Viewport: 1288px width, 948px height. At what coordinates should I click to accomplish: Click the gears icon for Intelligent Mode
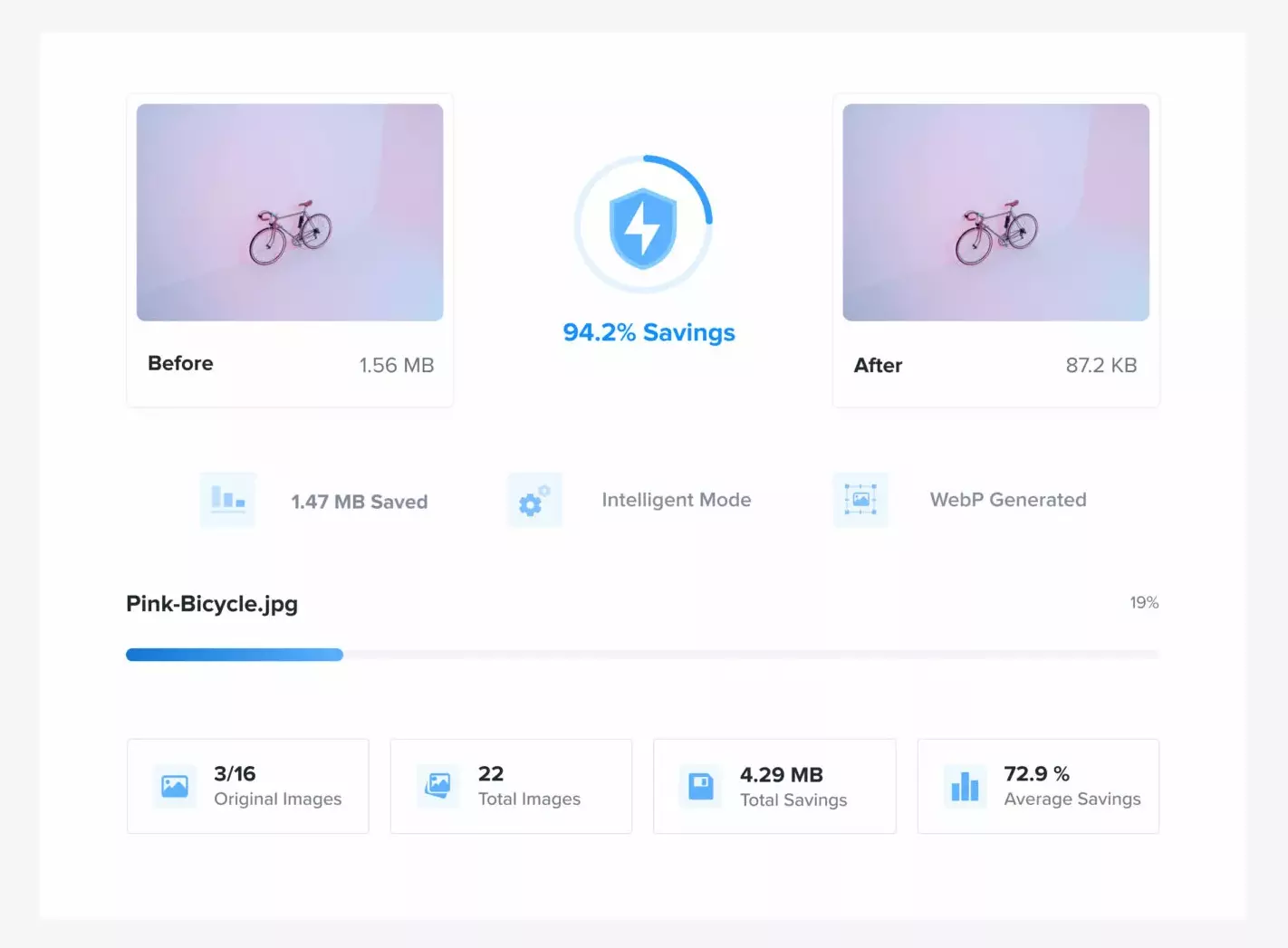coord(533,500)
